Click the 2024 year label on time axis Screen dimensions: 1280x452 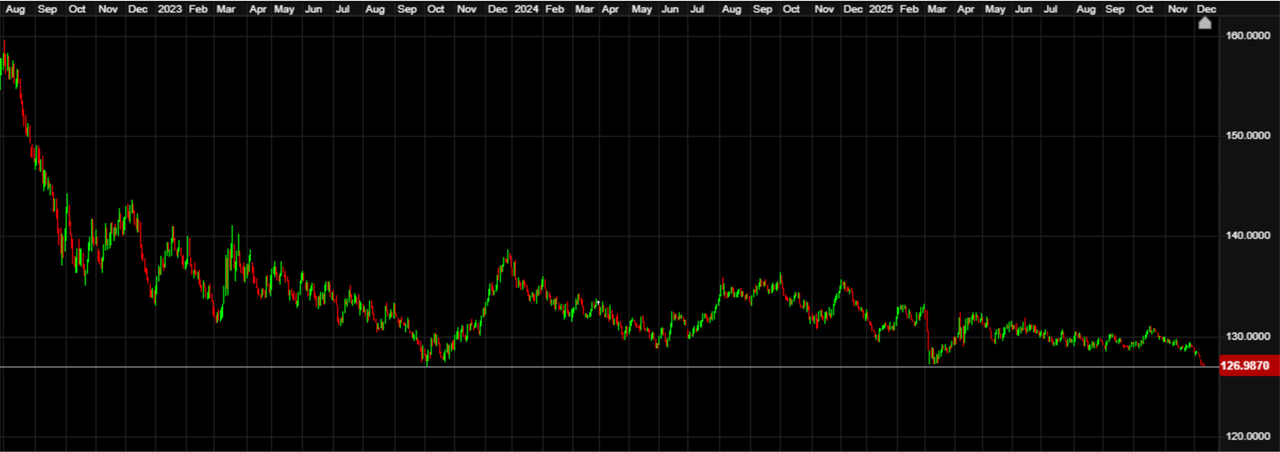click(527, 8)
